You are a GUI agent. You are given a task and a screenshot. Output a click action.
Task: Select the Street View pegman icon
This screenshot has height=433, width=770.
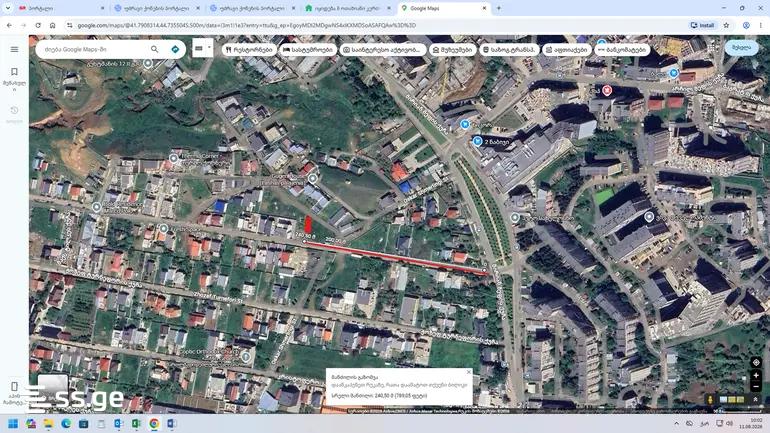[x=710, y=400]
